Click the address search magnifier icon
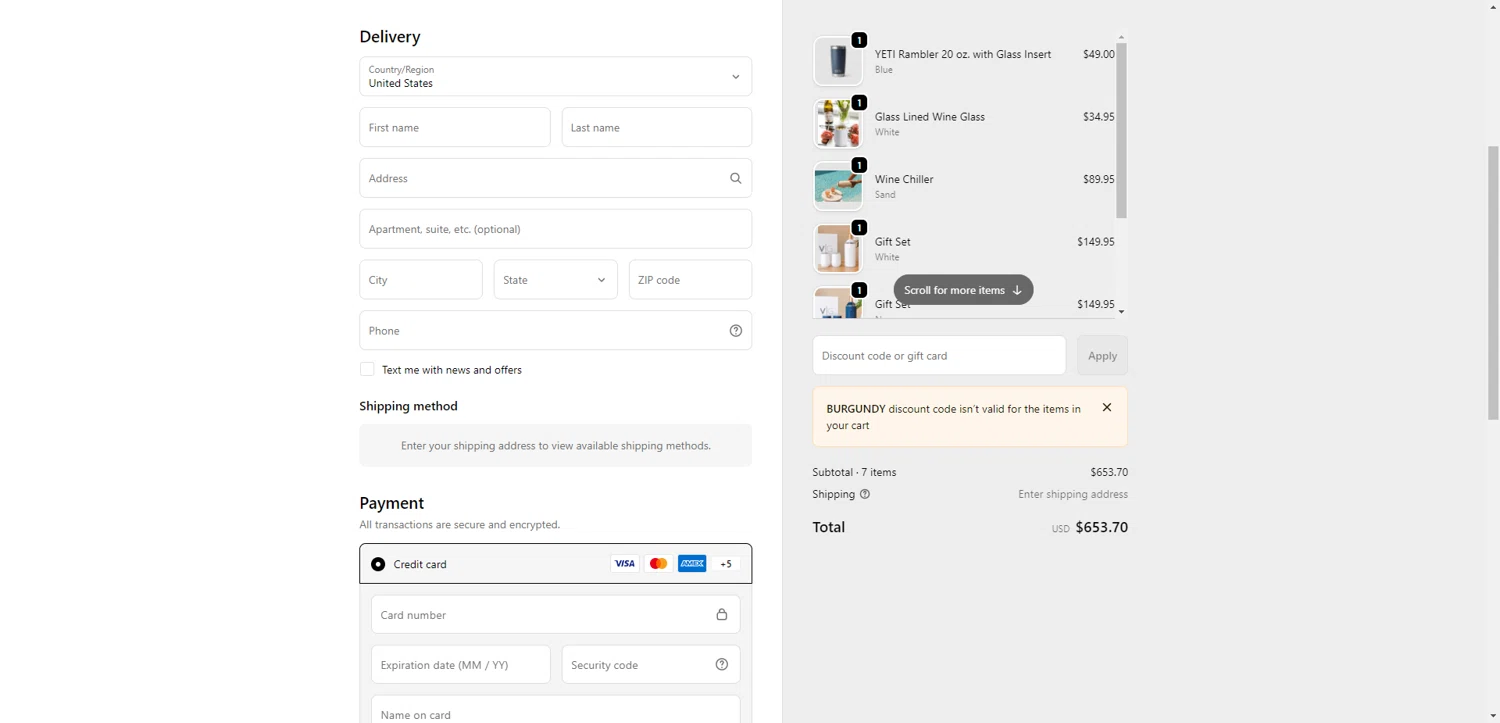 pyautogui.click(x=735, y=178)
